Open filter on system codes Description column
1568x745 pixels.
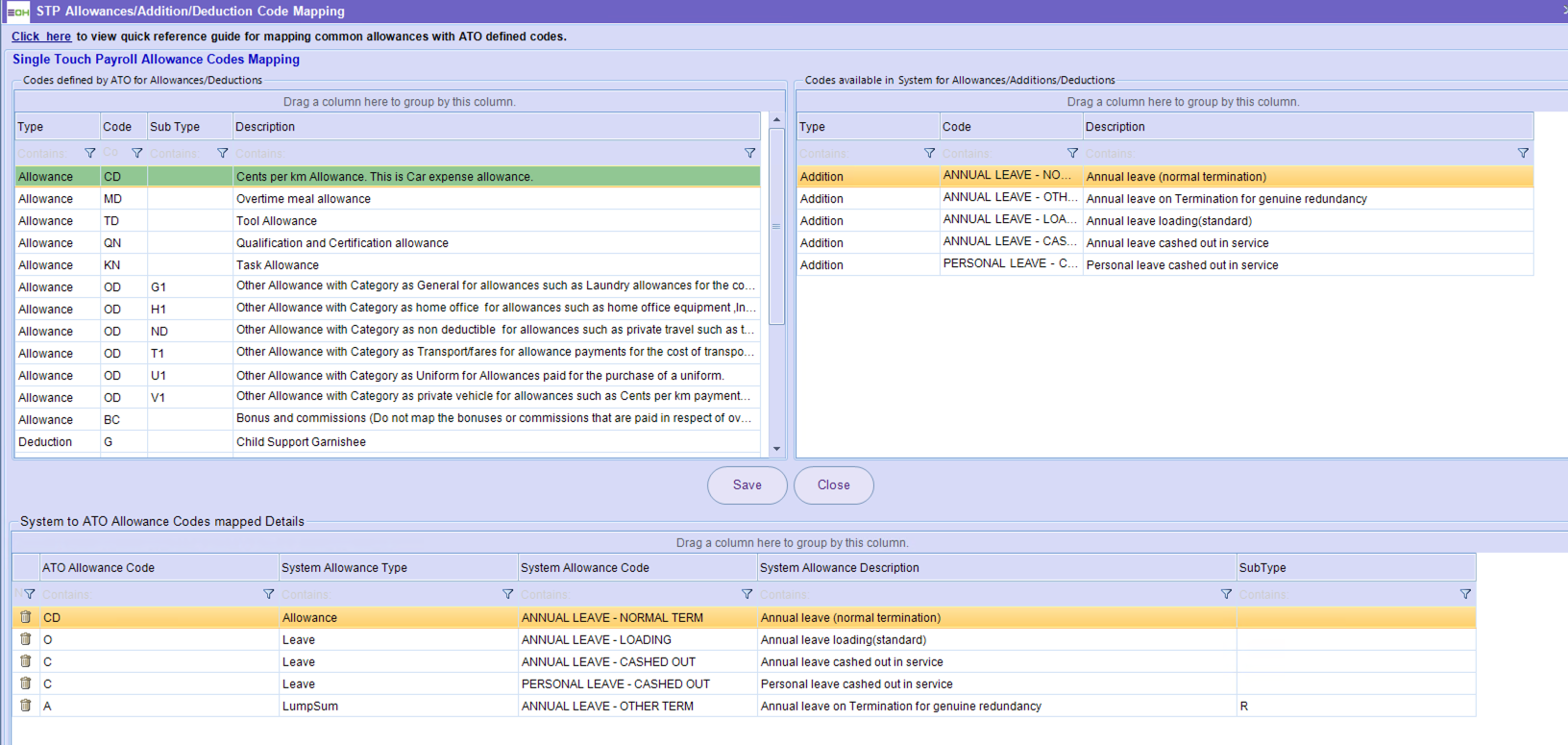tap(1523, 153)
